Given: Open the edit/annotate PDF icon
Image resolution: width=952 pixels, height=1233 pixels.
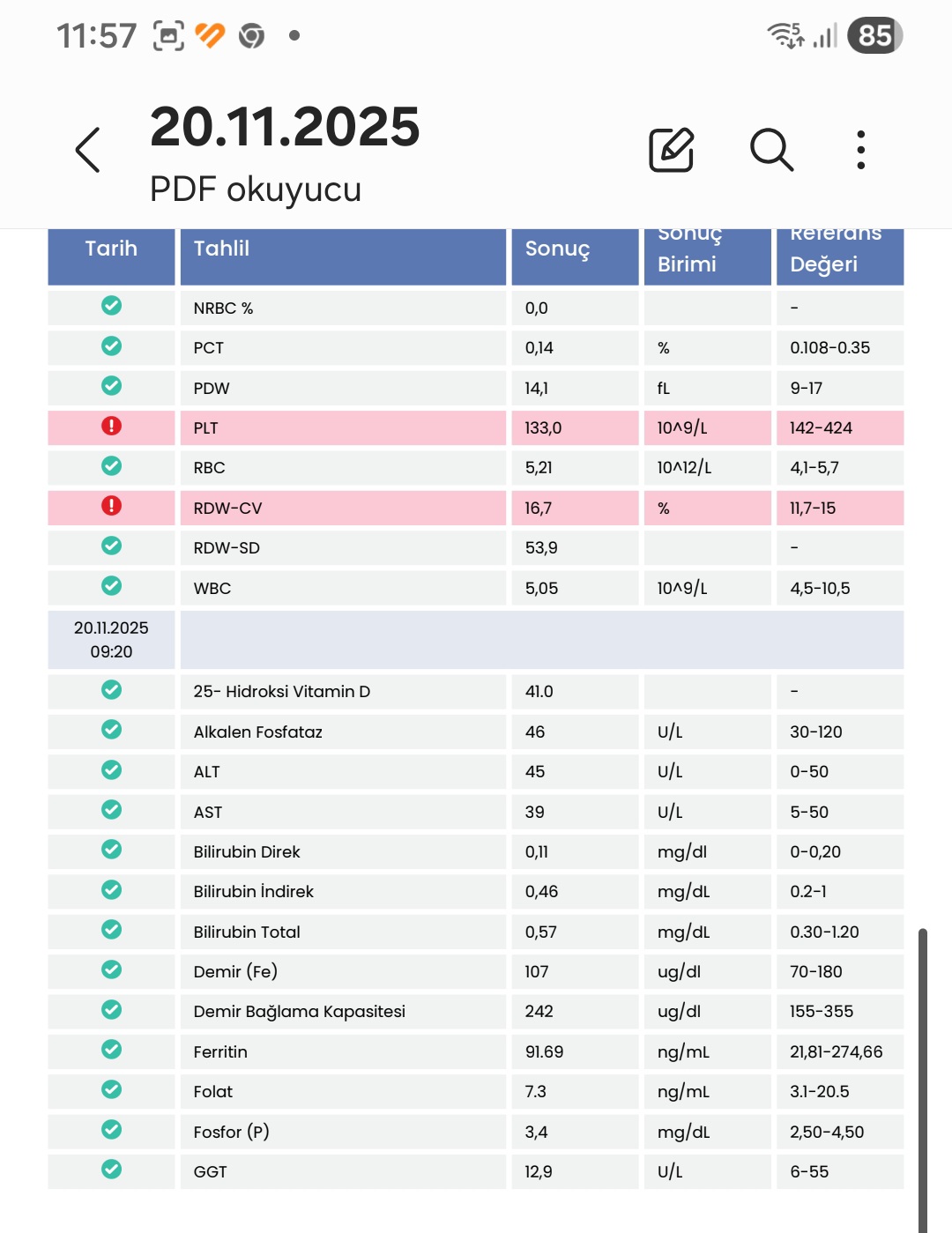Looking at the screenshot, I should pos(672,150).
